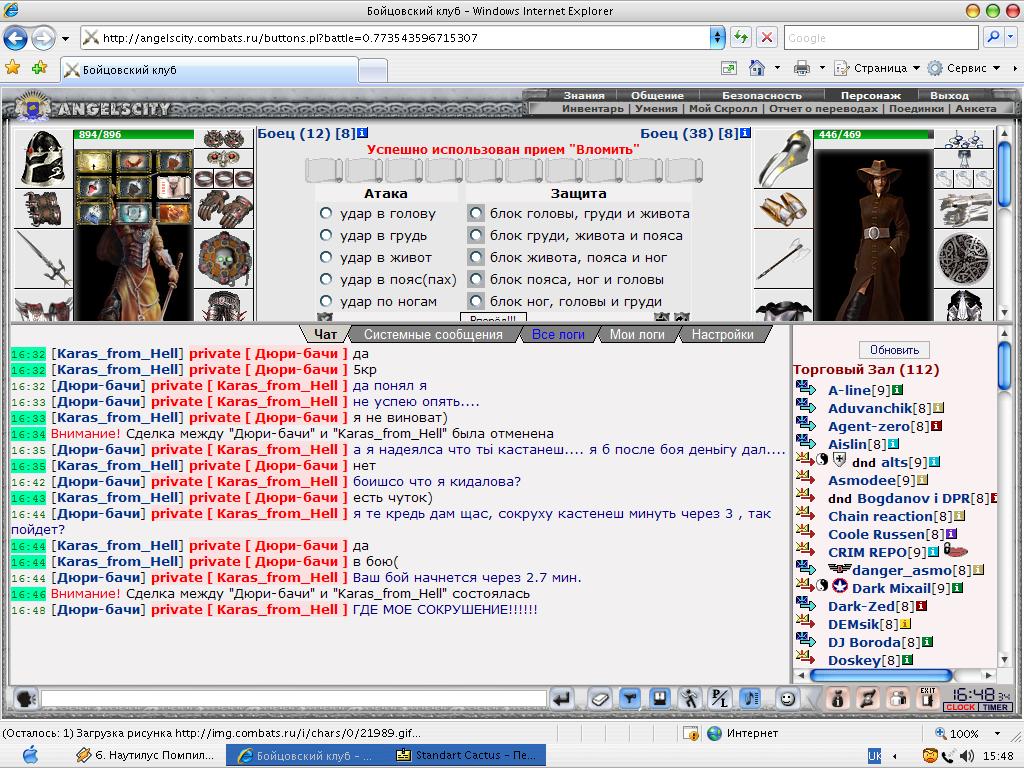This screenshot has height=768, width=1024.
Task: Click the chat speaker icon left of input
Action: tap(25, 699)
